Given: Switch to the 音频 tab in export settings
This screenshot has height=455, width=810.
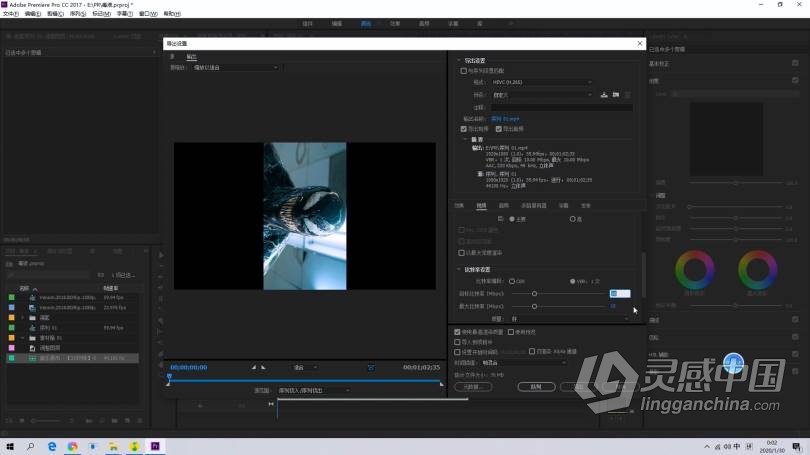Looking at the screenshot, I should pos(503,206).
